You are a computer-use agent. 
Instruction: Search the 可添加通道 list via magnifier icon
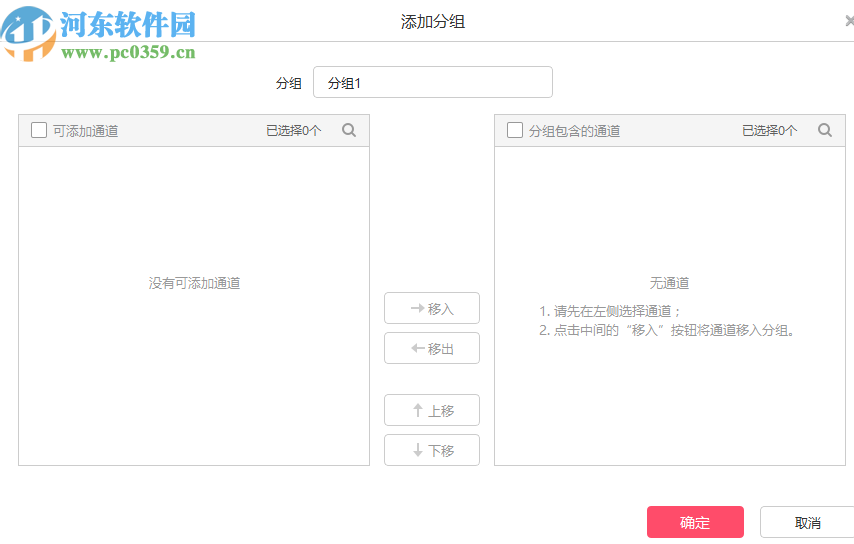pos(349,130)
